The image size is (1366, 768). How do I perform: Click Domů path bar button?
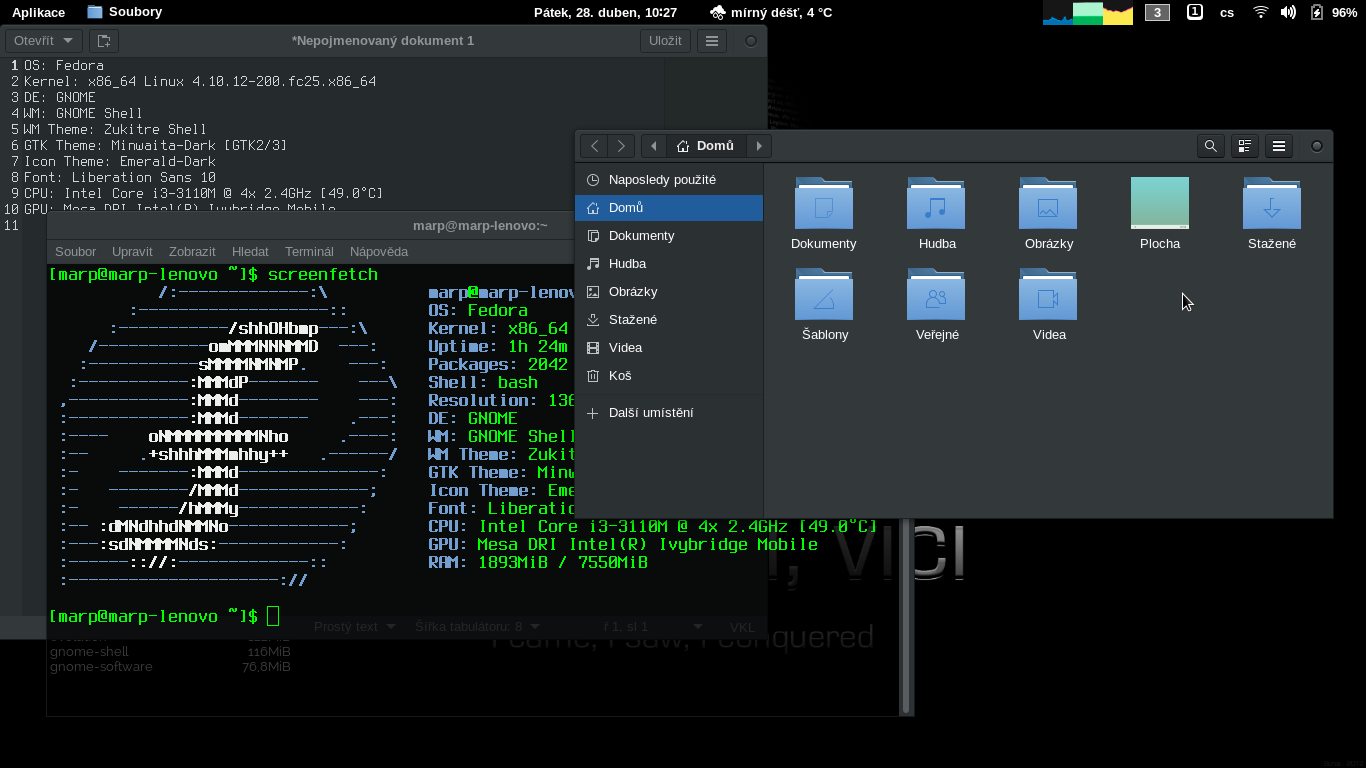(x=706, y=146)
